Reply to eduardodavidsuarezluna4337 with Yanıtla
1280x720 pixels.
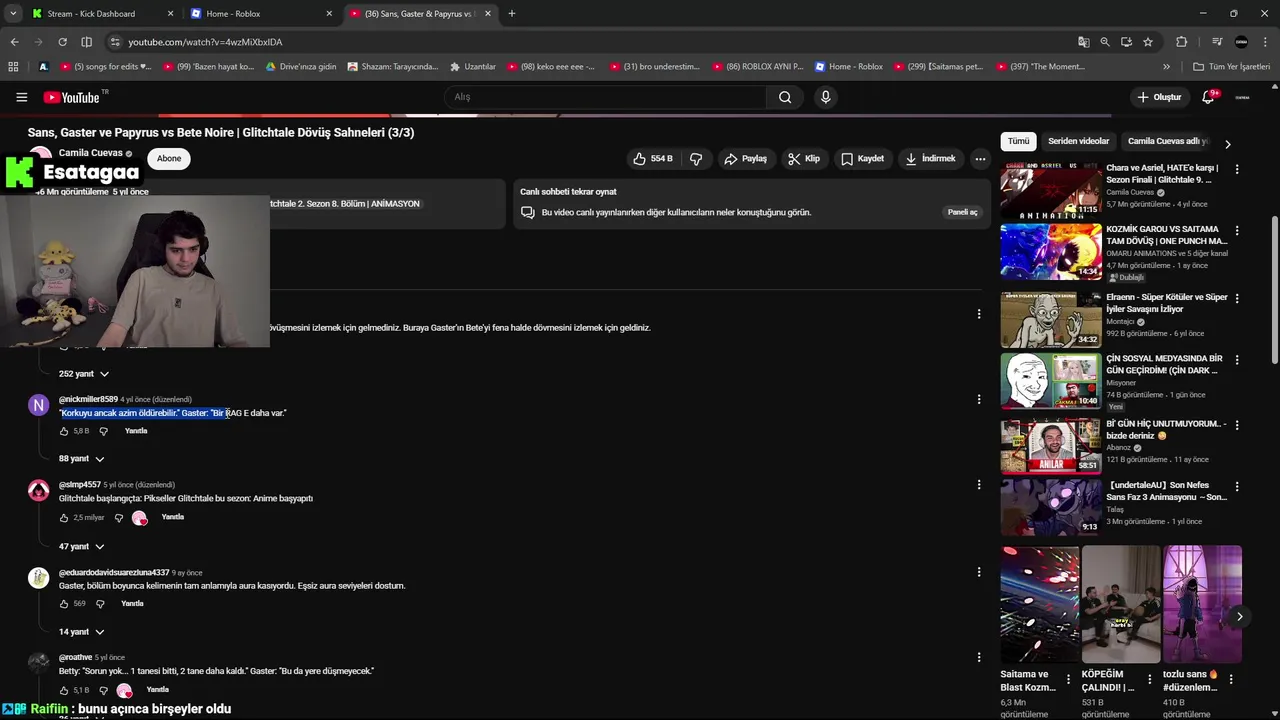(132, 604)
